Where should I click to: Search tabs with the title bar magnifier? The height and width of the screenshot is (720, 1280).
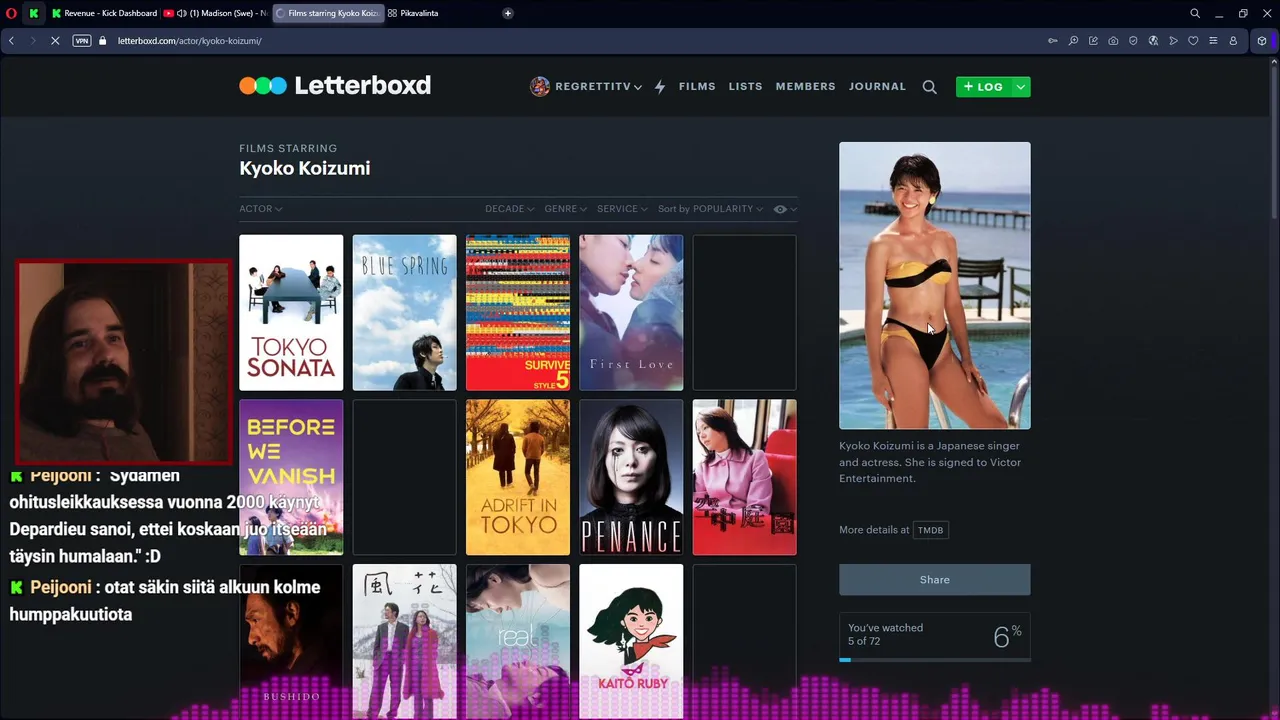click(x=1195, y=13)
